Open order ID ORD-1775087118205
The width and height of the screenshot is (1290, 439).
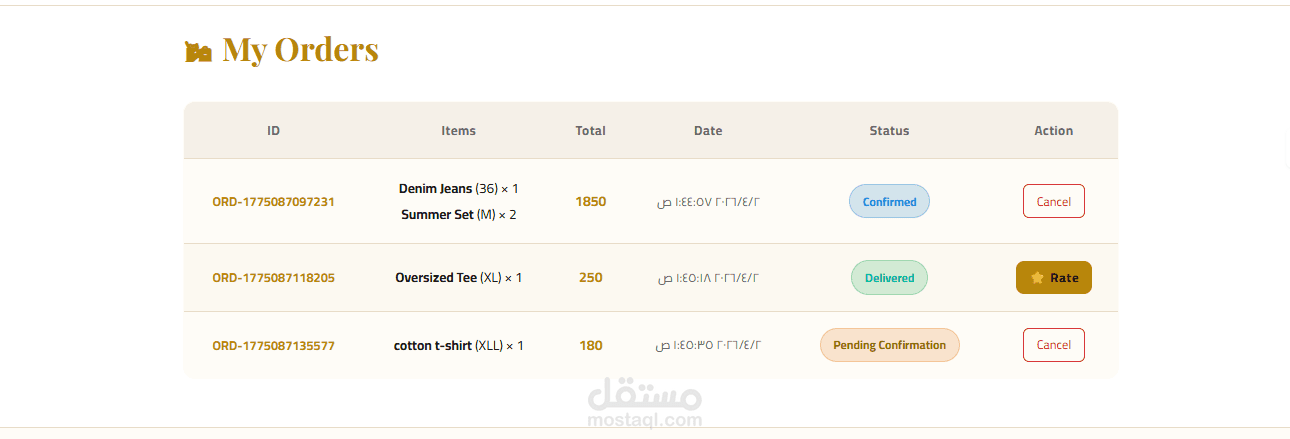tap(273, 278)
